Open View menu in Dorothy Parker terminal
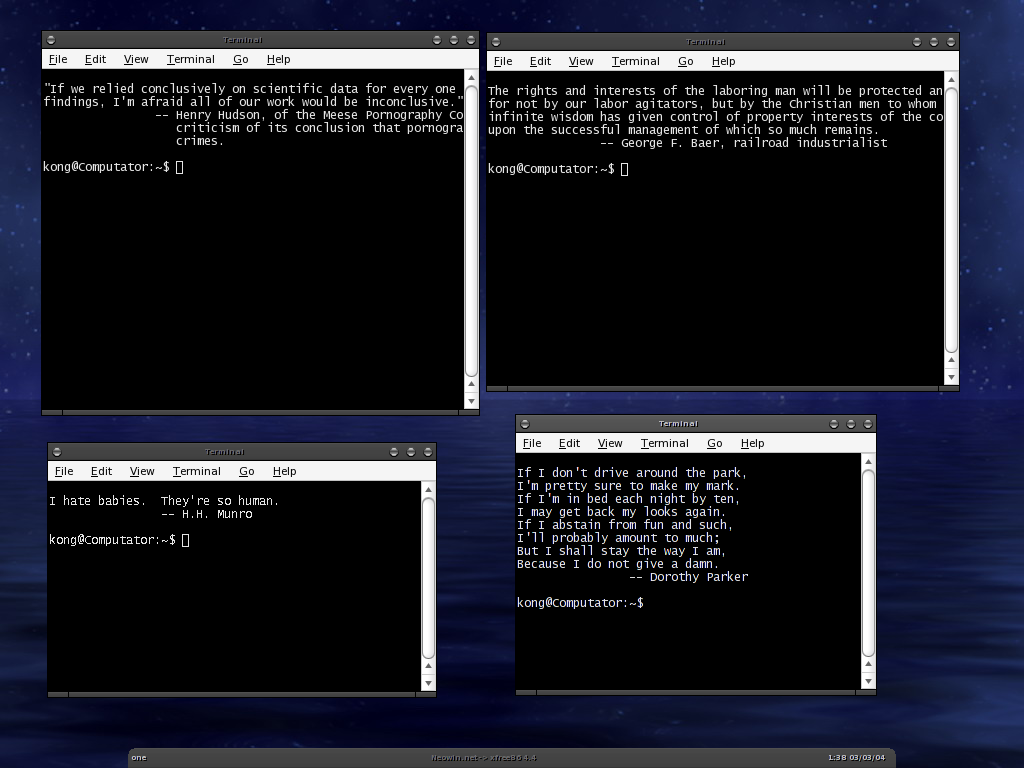 pyautogui.click(x=610, y=443)
